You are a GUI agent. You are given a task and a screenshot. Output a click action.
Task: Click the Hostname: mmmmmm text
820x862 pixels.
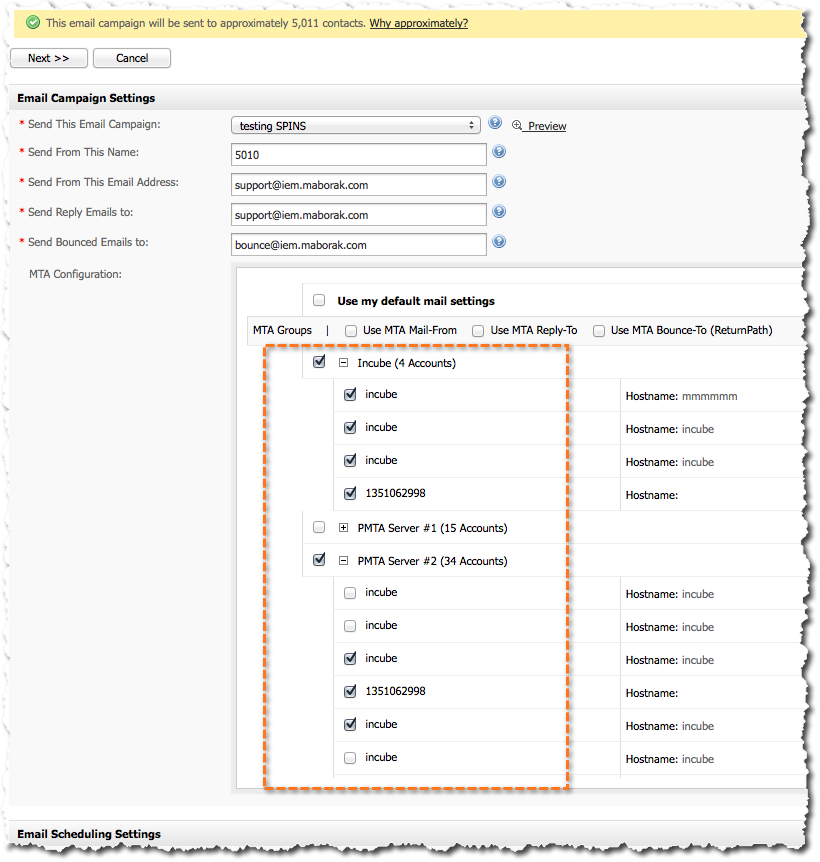682,396
